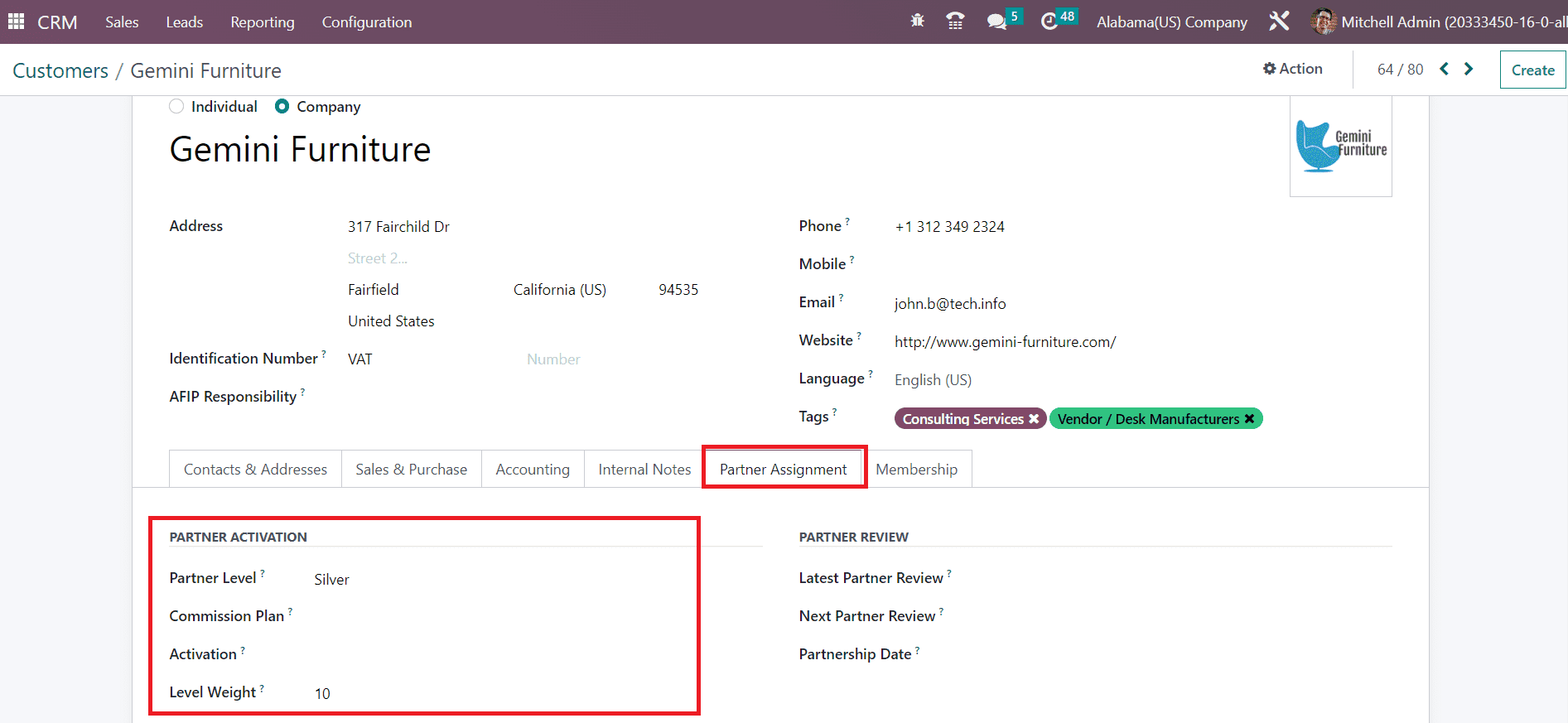The width and height of the screenshot is (1568, 723).
Task: Select the Company radio option
Action: point(282,107)
